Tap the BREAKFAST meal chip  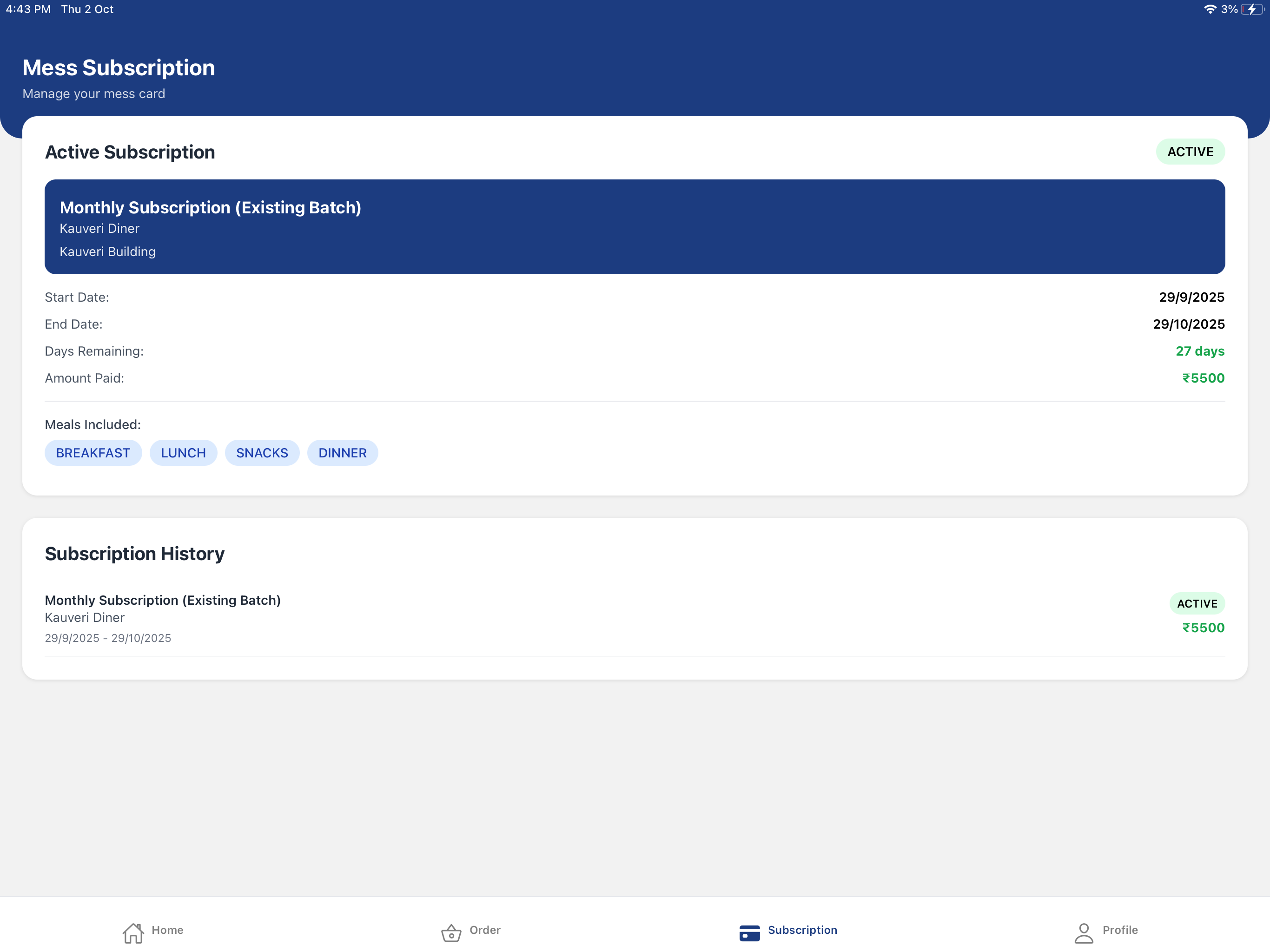[x=93, y=453]
